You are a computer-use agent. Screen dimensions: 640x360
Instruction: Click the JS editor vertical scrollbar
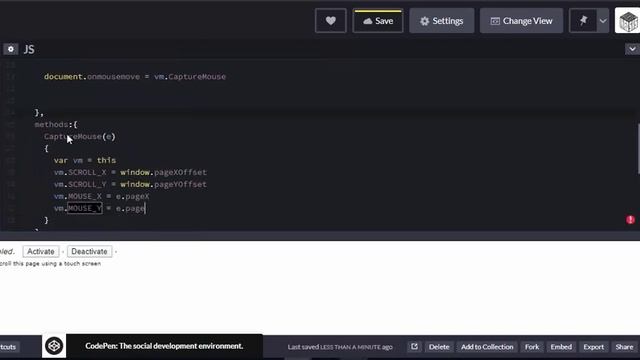tap(638, 149)
